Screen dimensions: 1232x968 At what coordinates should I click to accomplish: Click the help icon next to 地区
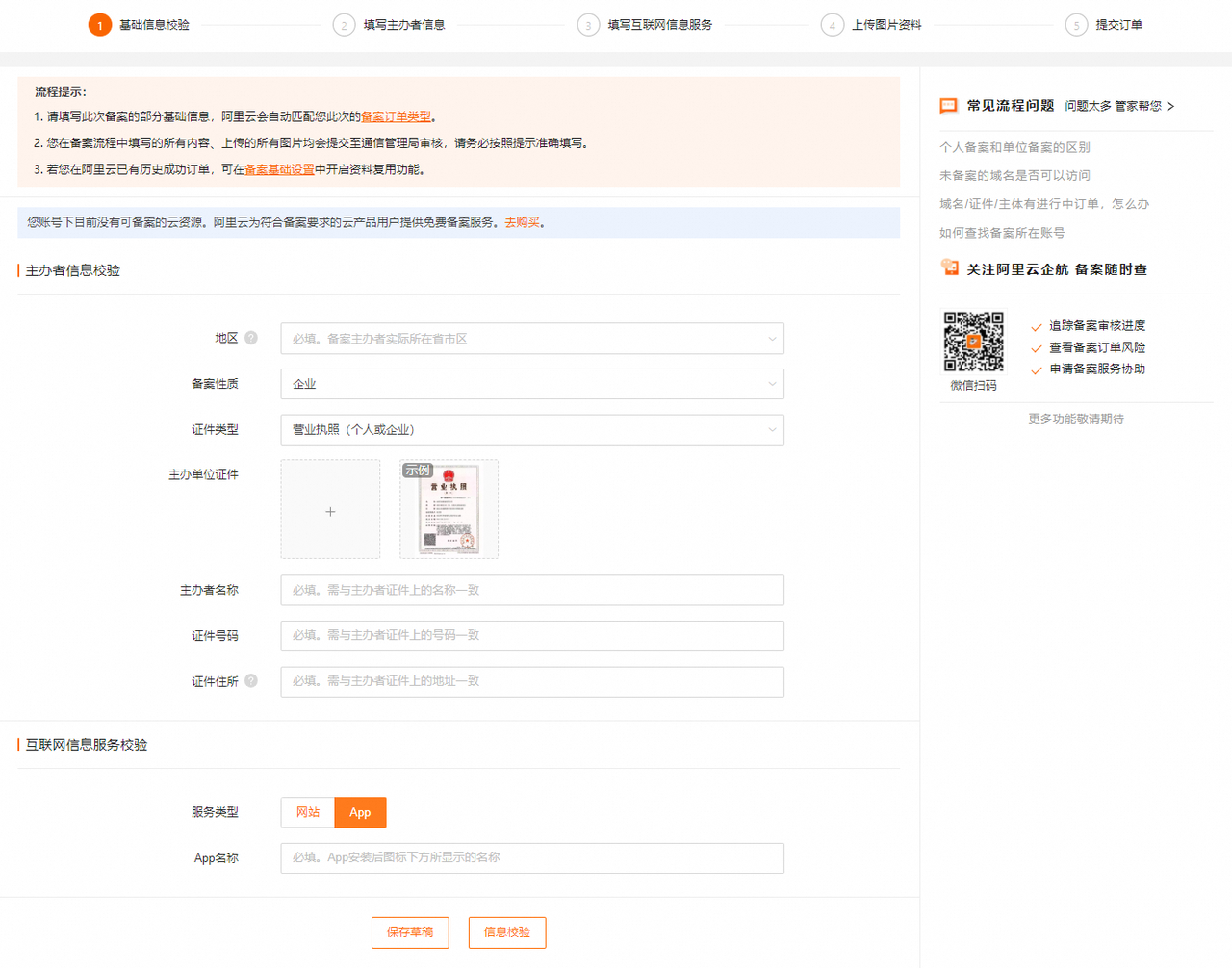pyautogui.click(x=251, y=338)
